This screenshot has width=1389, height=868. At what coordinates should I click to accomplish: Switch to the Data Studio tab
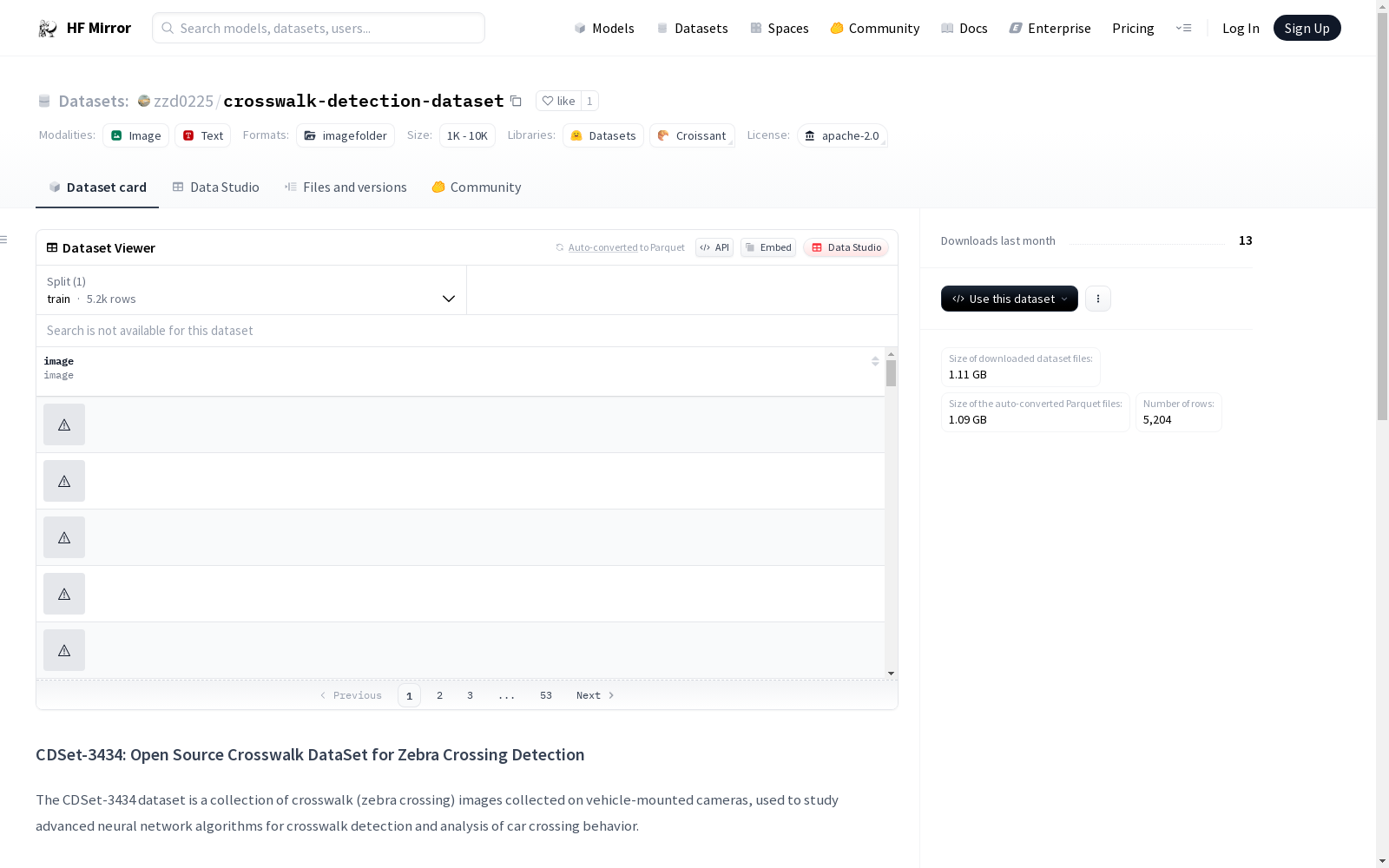pos(216,187)
